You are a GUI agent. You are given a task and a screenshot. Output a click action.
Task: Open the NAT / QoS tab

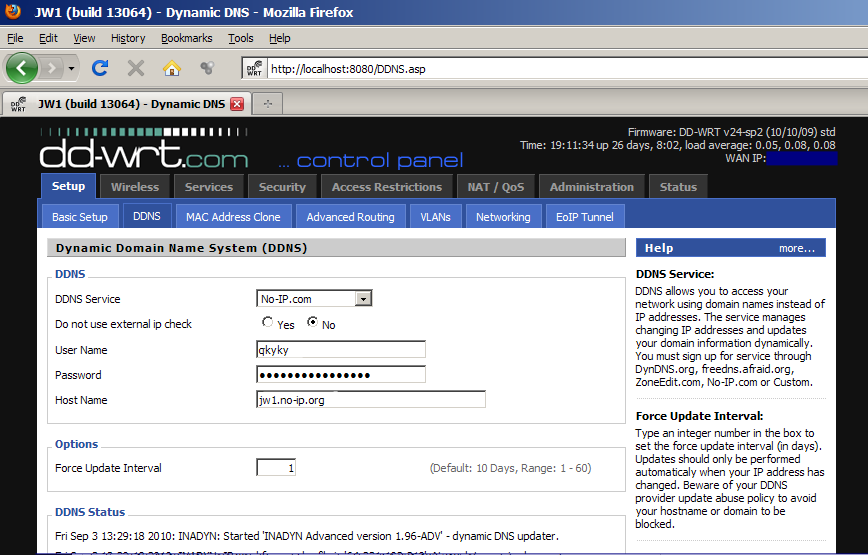point(495,187)
